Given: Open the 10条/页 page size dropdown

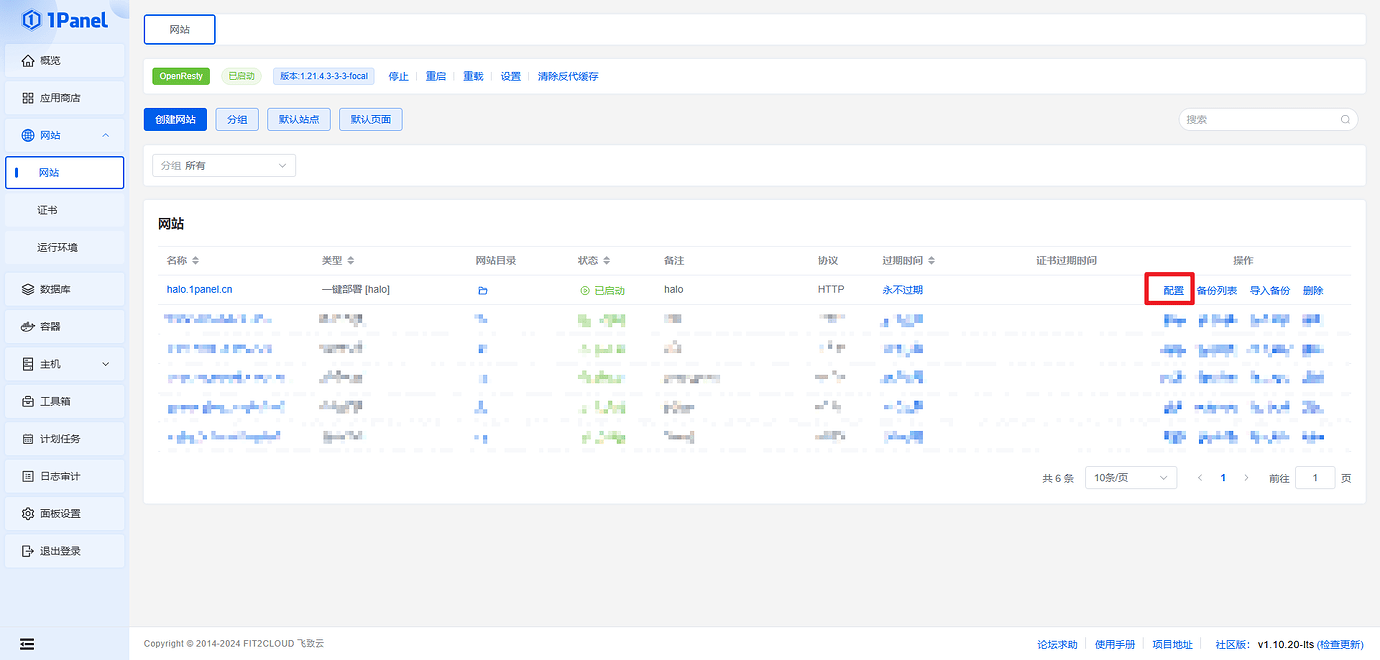Looking at the screenshot, I should tap(1130, 478).
